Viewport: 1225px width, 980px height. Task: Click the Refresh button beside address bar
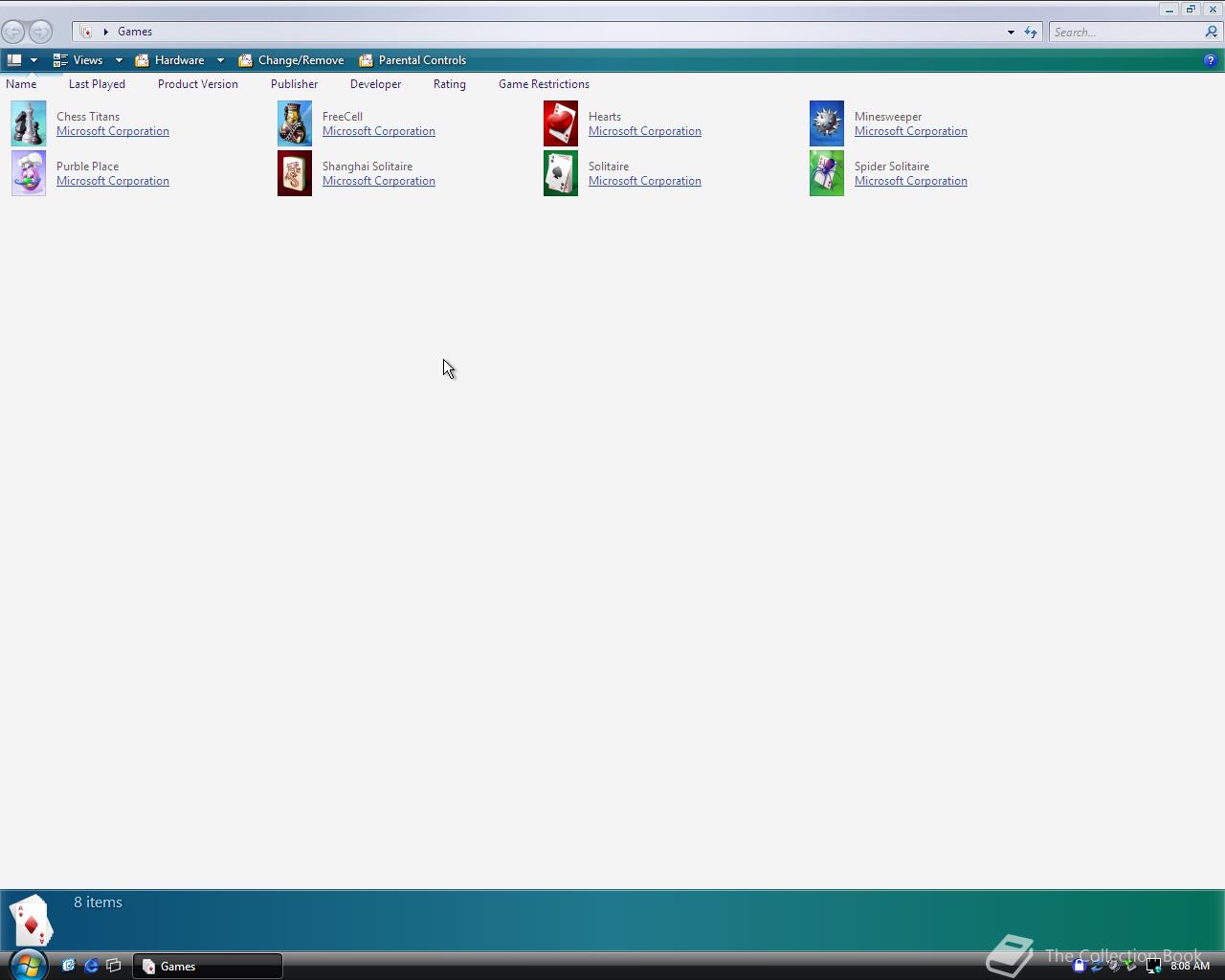(1031, 32)
